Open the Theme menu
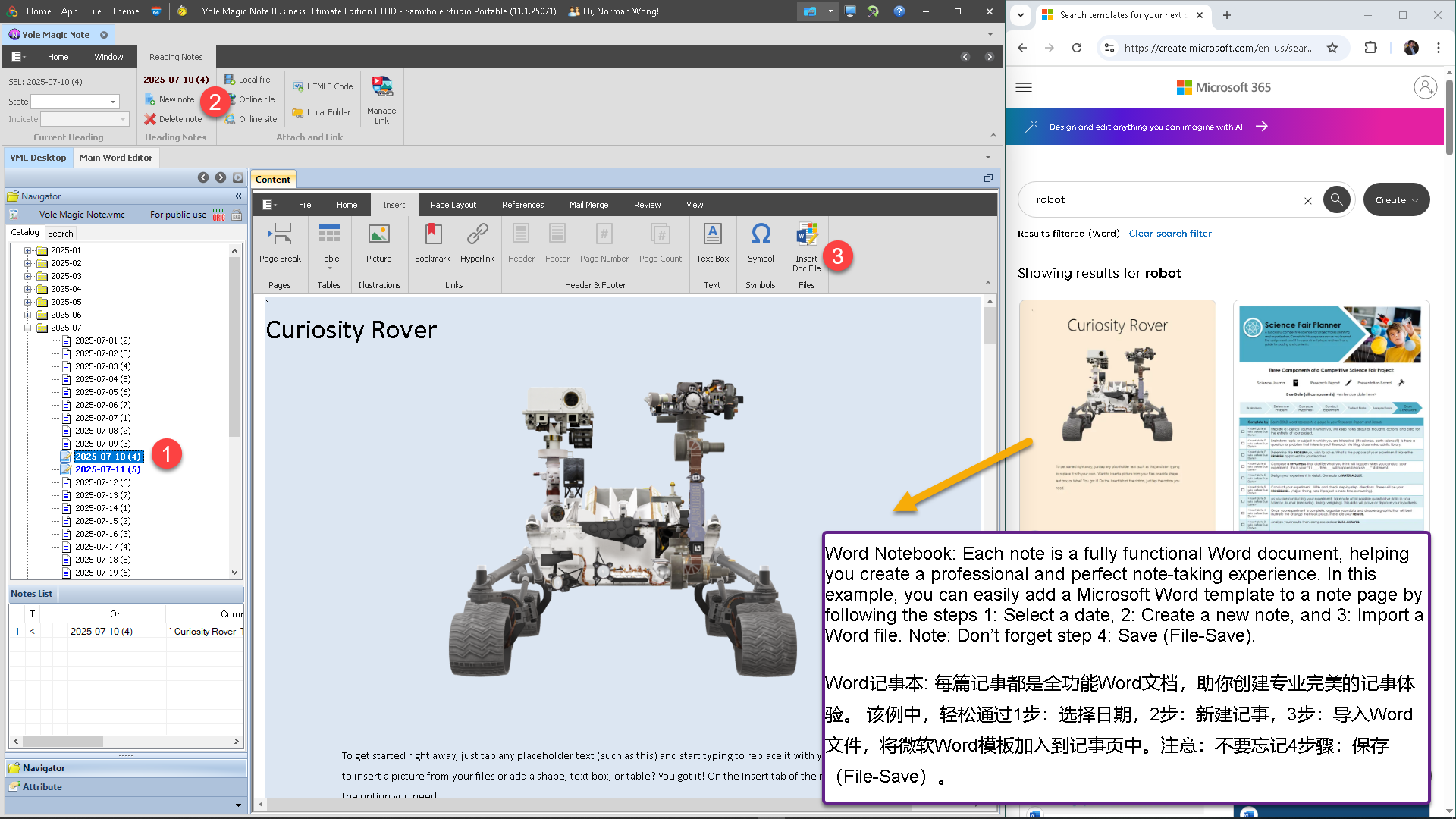 (x=125, y=11)
